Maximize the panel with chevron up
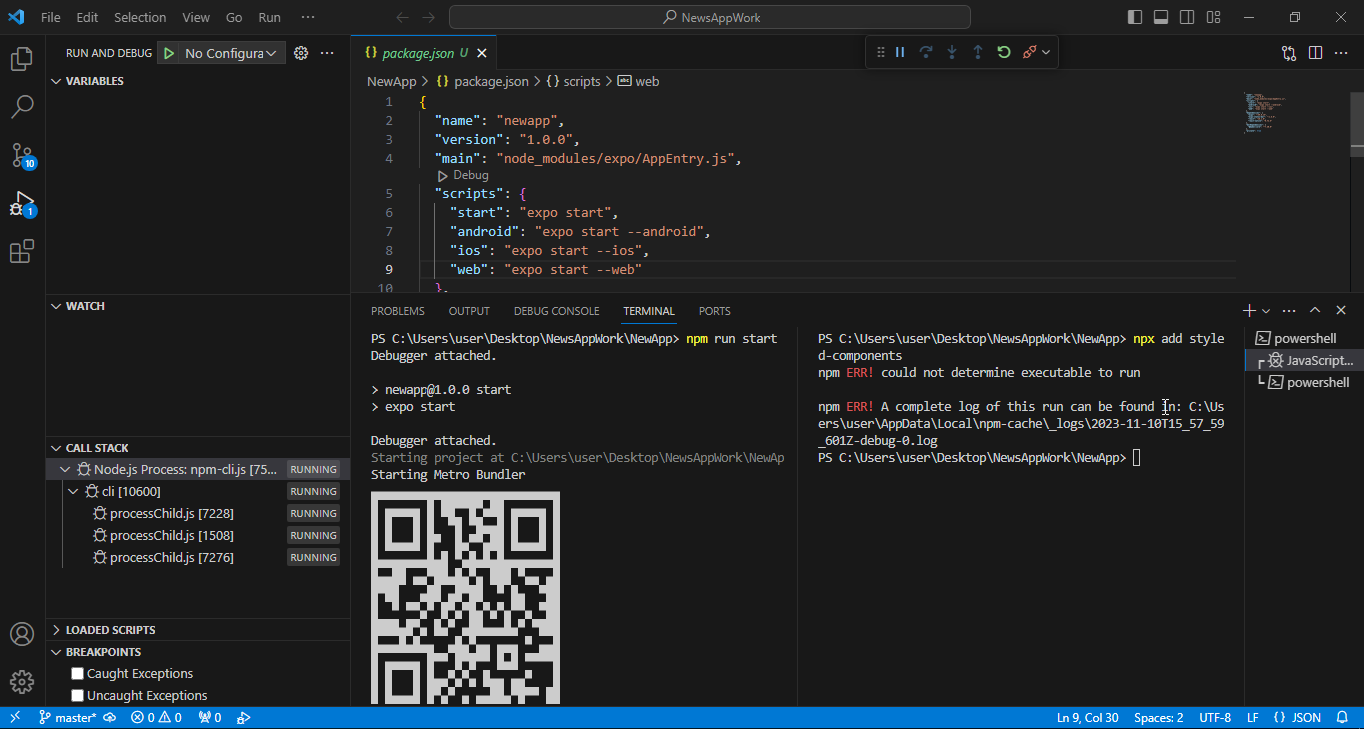 click(1315, 311)
